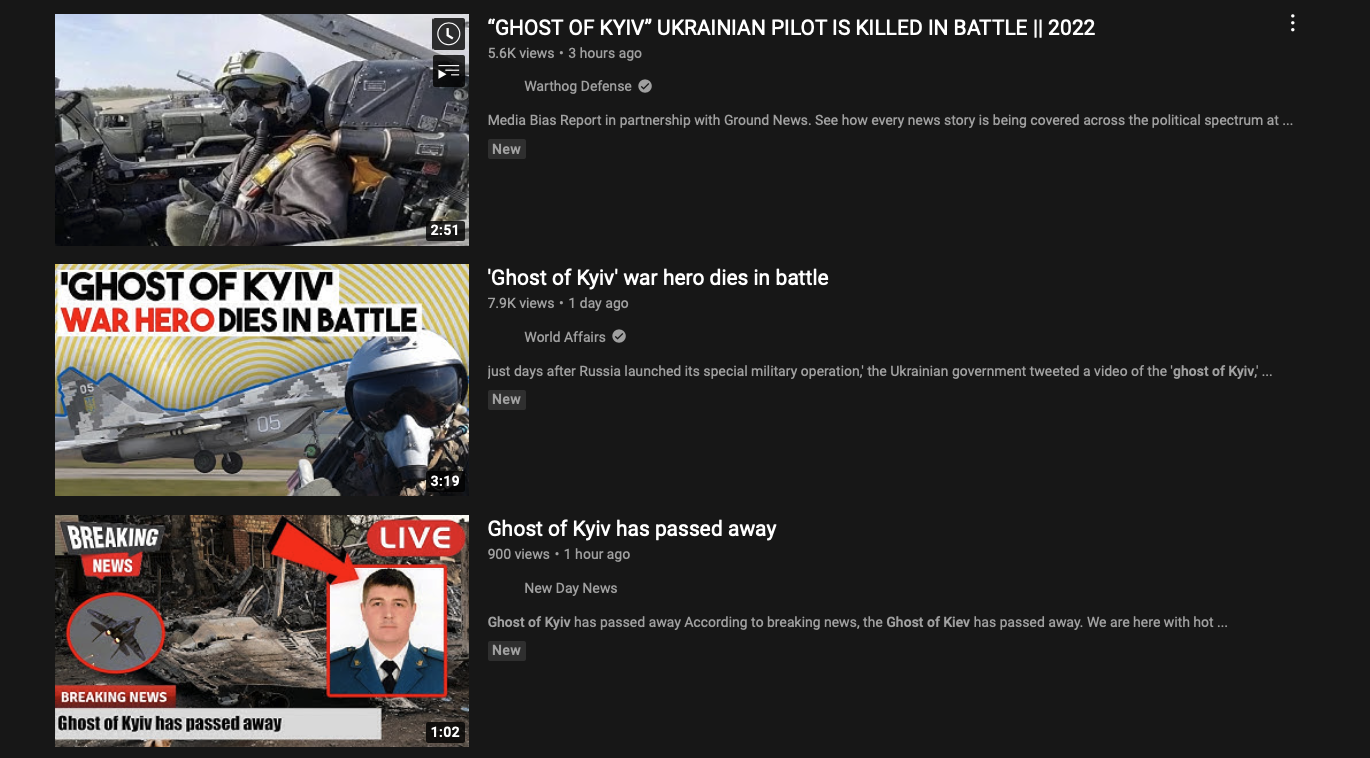1370x758 pixels.
Task: Click the 3:19 duration label
Action: tap(444, 481)
